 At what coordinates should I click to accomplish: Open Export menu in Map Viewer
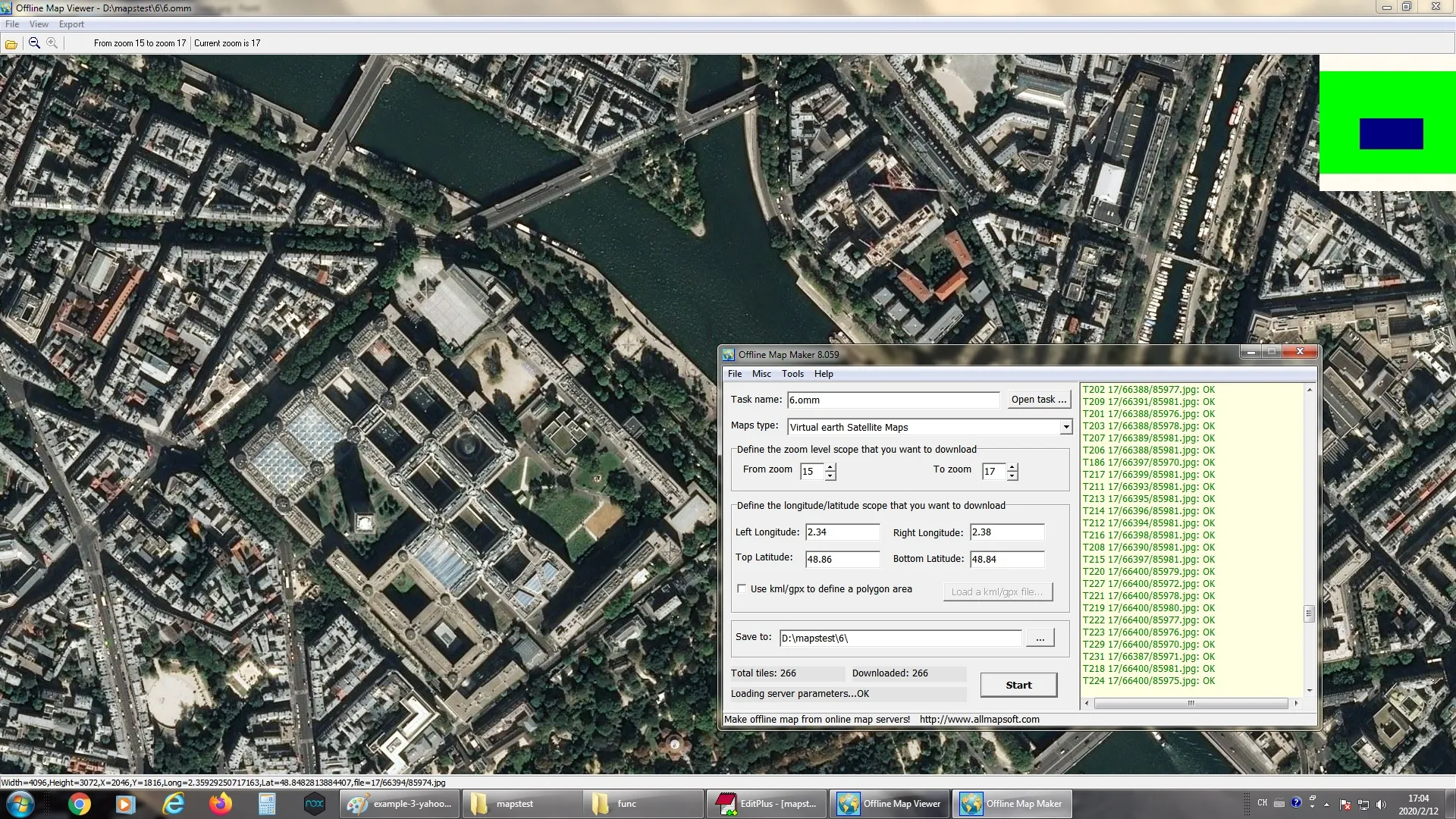[71, 24]
